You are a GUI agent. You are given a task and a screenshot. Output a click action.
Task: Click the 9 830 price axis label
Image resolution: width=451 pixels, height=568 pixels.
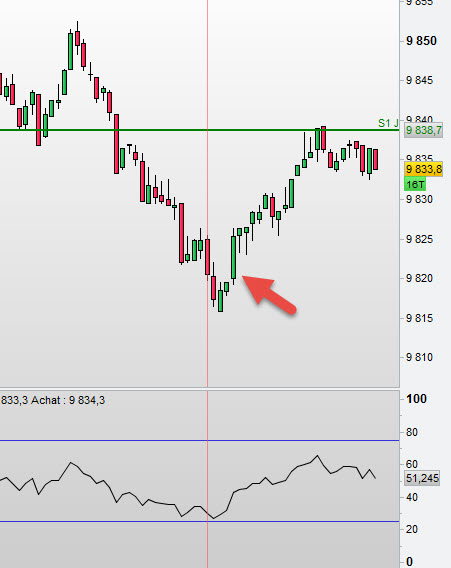[x=419, y=199]
